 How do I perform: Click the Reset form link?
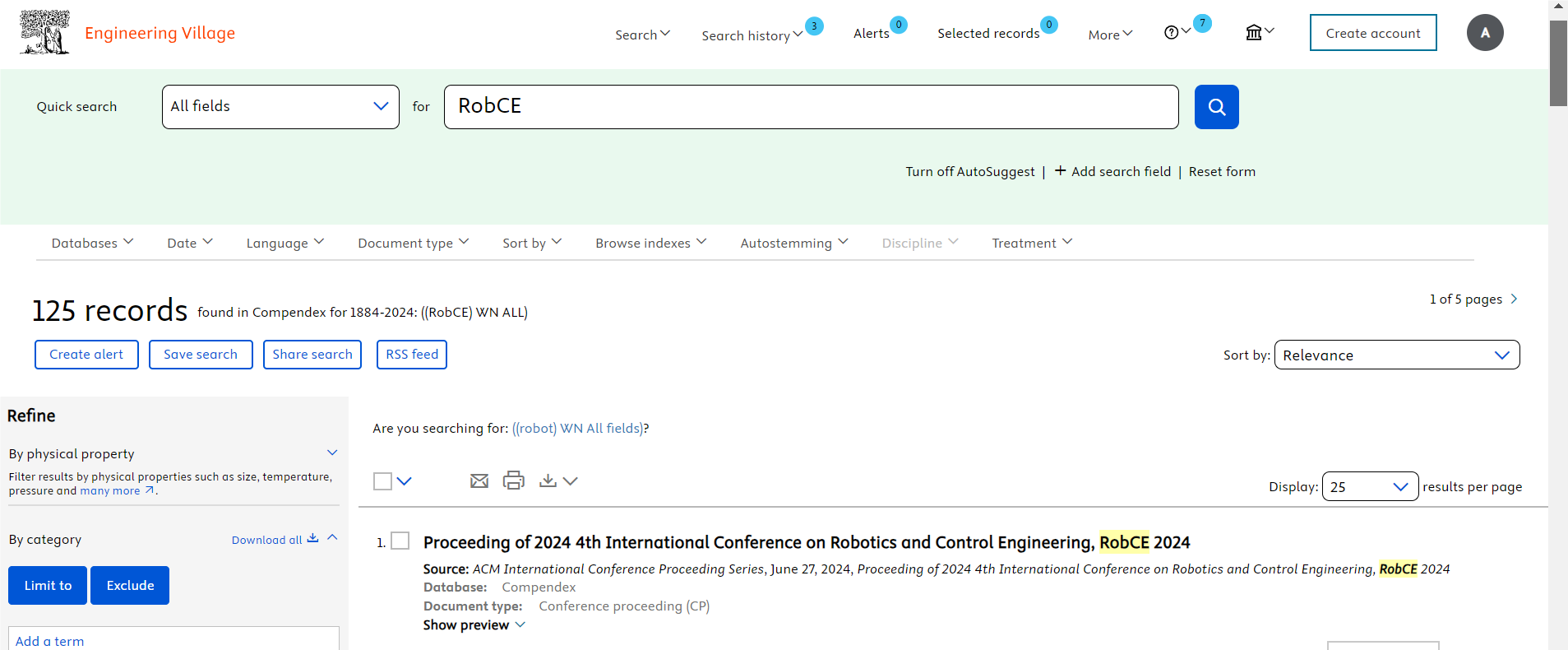coord(1222,171)
